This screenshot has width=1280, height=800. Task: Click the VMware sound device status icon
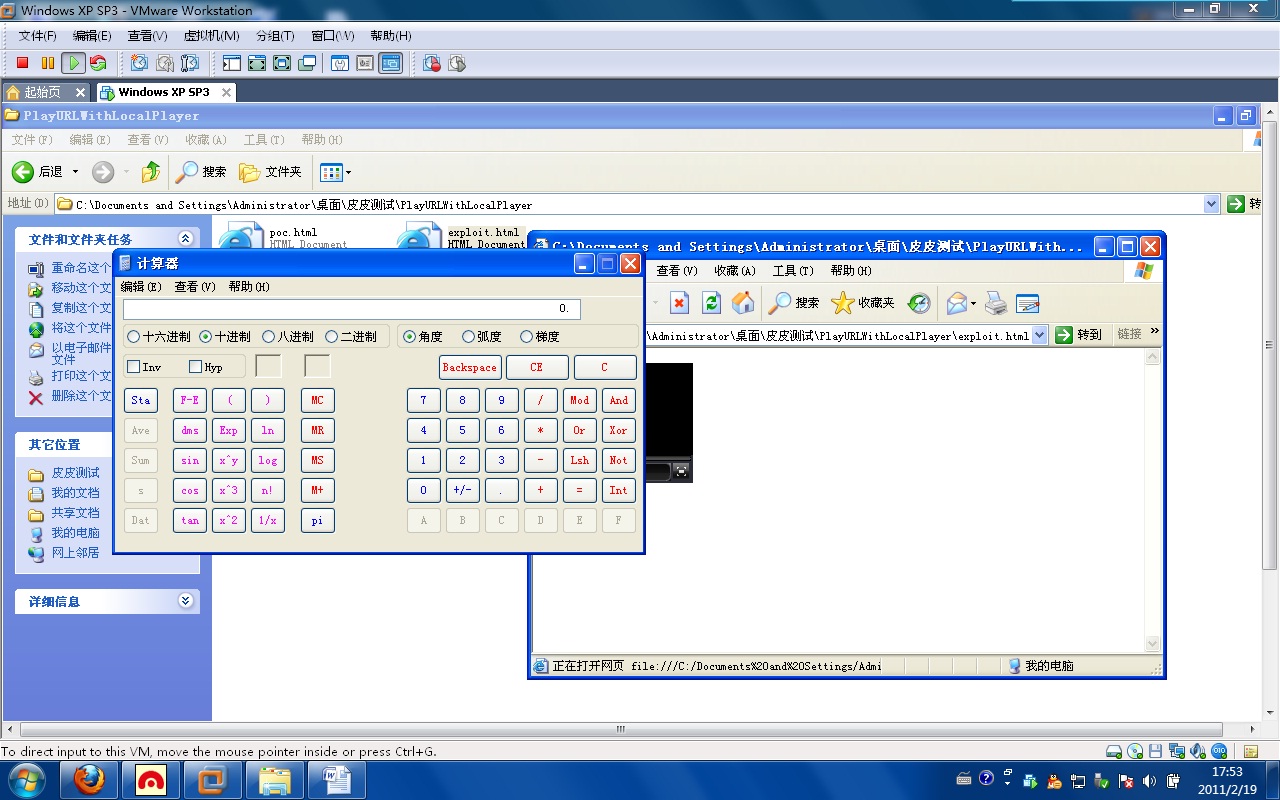pyautogui.click(x=1197, y=751)
